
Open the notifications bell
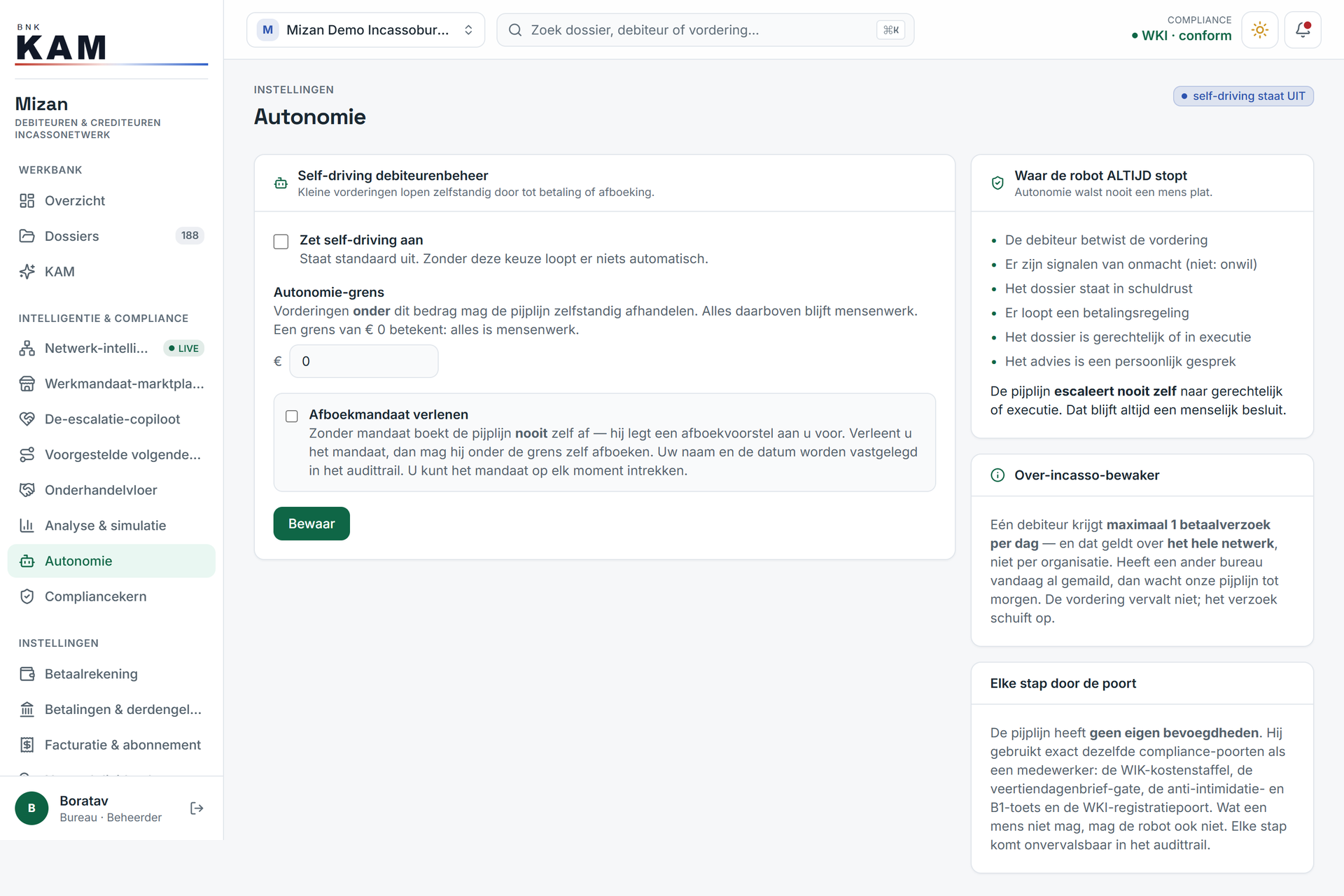coord(1302,29)
